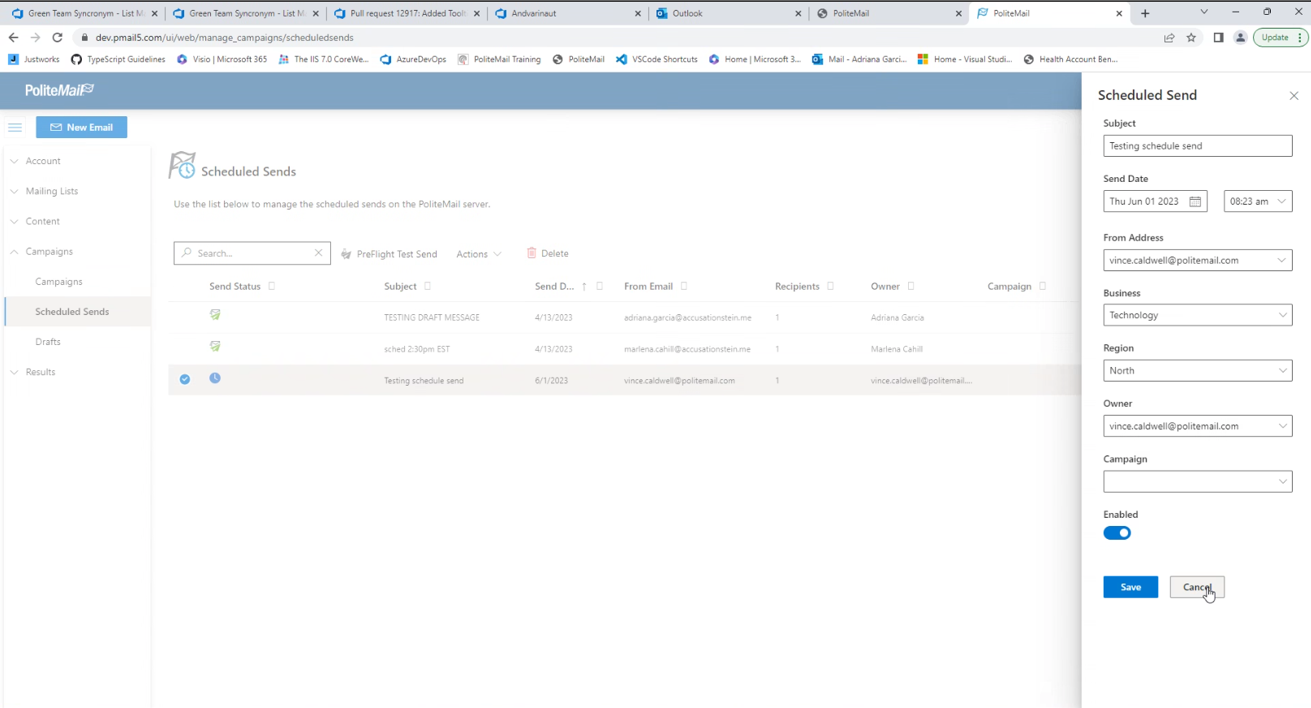
Task: Open the TypeScript Guidelines bookmark
Action: [118, 59]
